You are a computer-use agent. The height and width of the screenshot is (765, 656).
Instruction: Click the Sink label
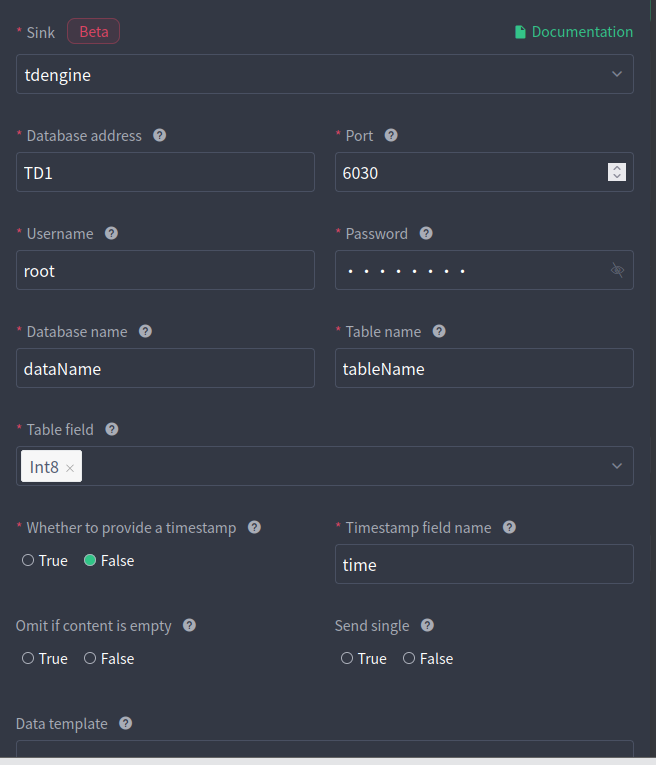40,33
